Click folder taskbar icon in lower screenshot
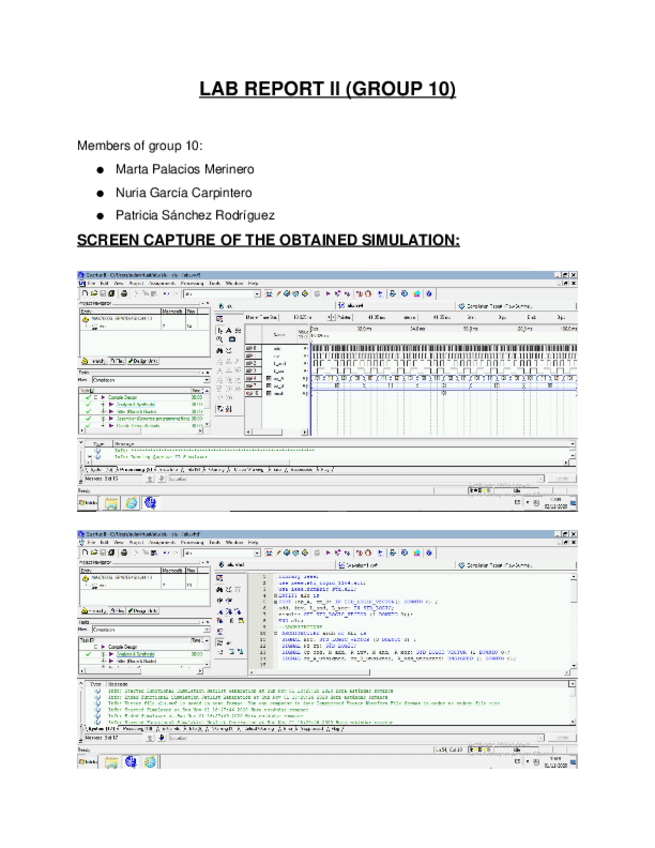Screen dimensions: 655x848 point(111,762)
